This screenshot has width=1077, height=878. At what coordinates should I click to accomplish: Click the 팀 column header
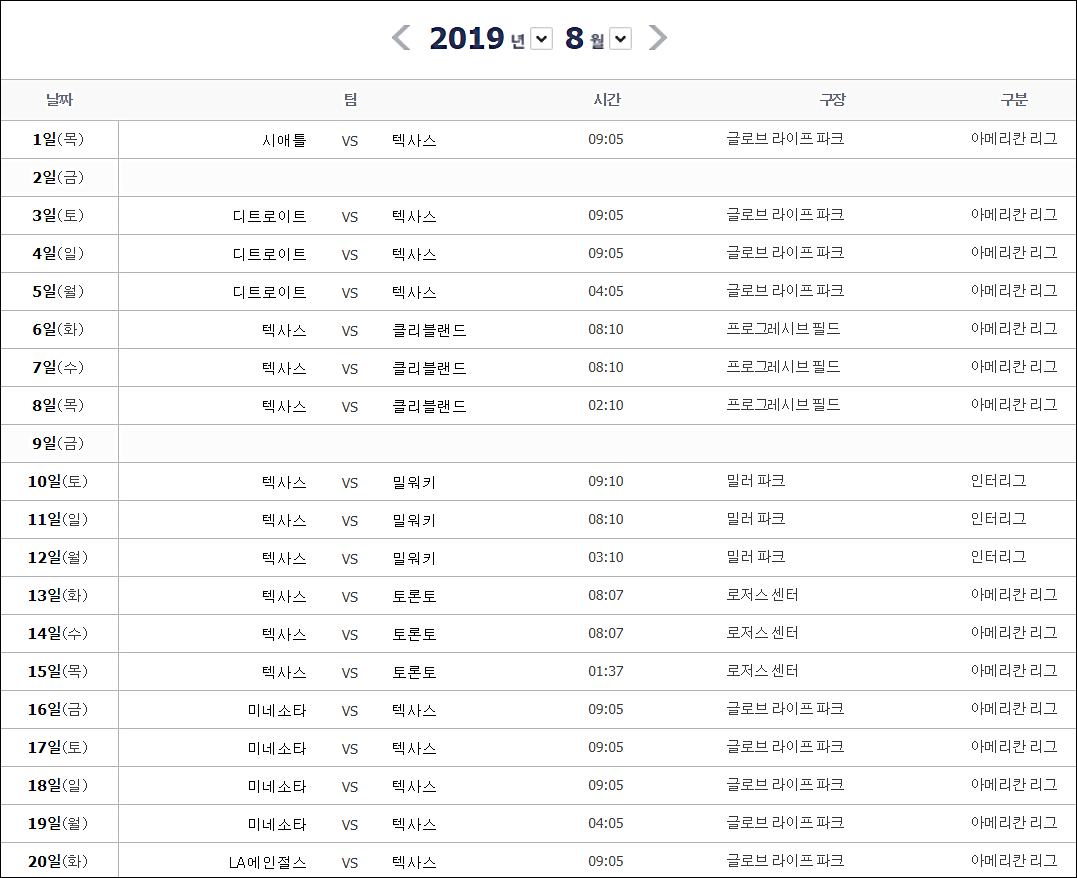click(x=350, y=100)
